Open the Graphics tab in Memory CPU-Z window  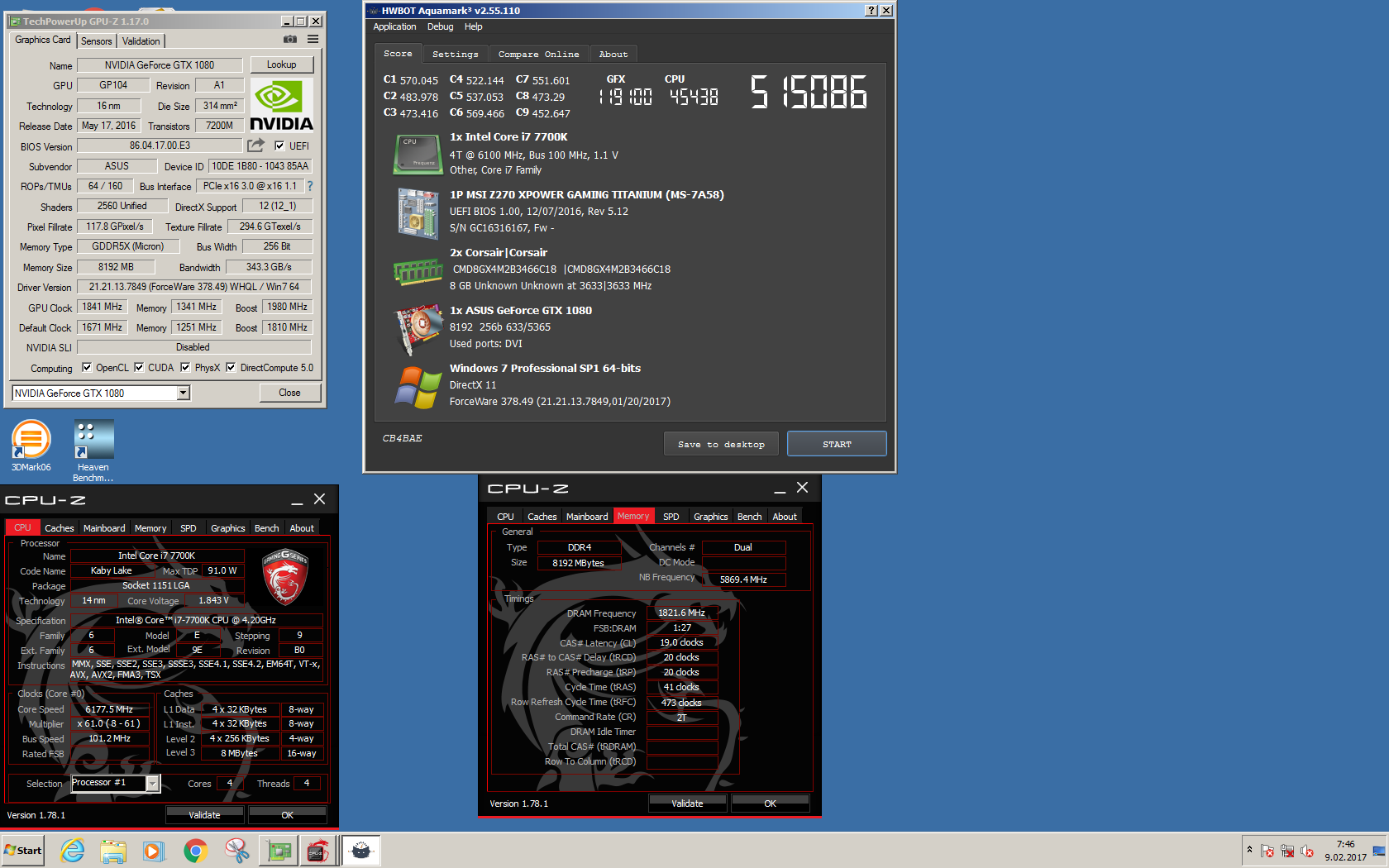pyautogui.click(x=710, y=517)
